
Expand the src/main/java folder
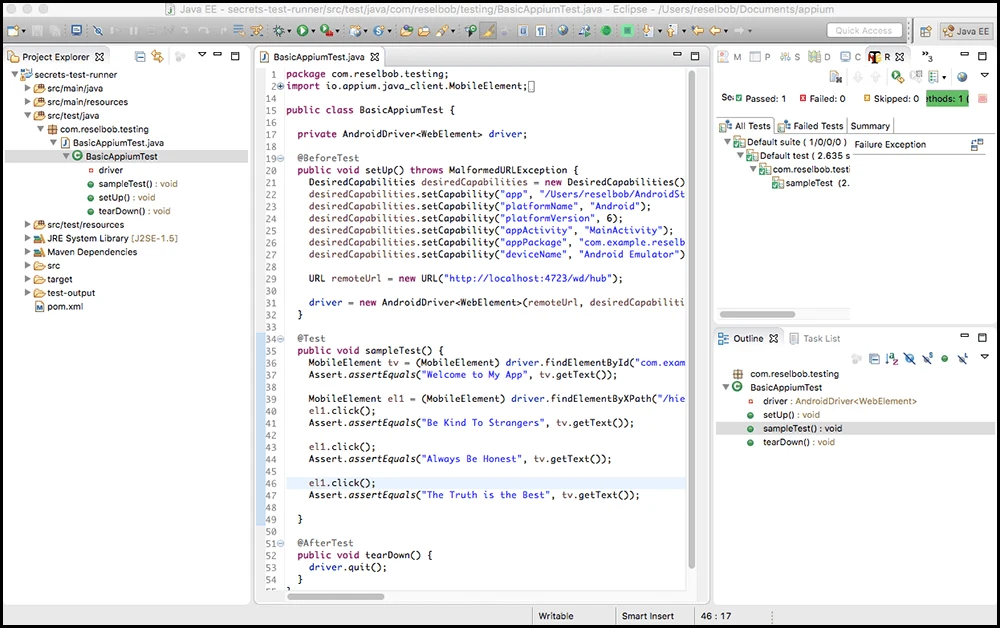[28, 88]
